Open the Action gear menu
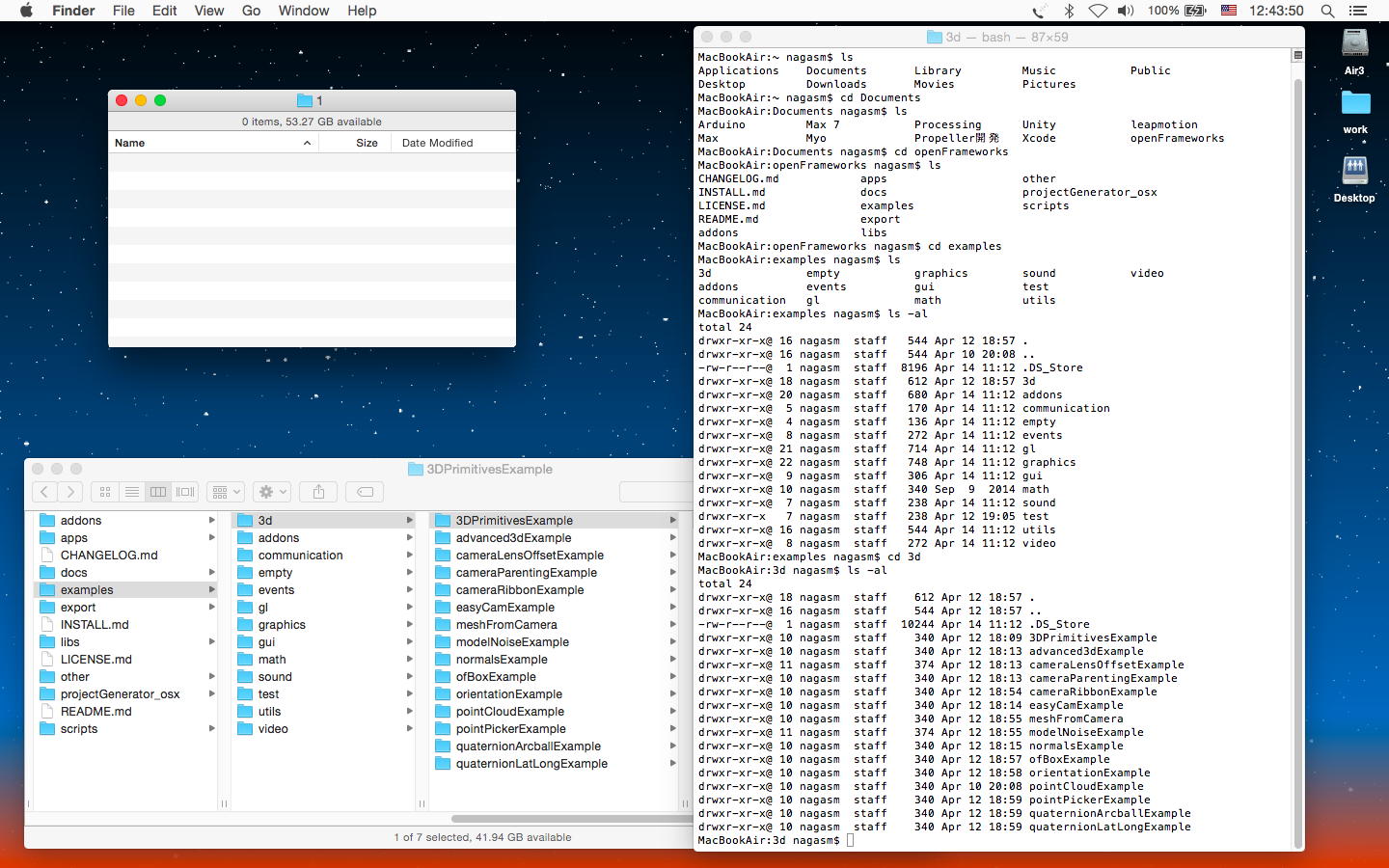Screen dimensions: 1389x868 271,492
